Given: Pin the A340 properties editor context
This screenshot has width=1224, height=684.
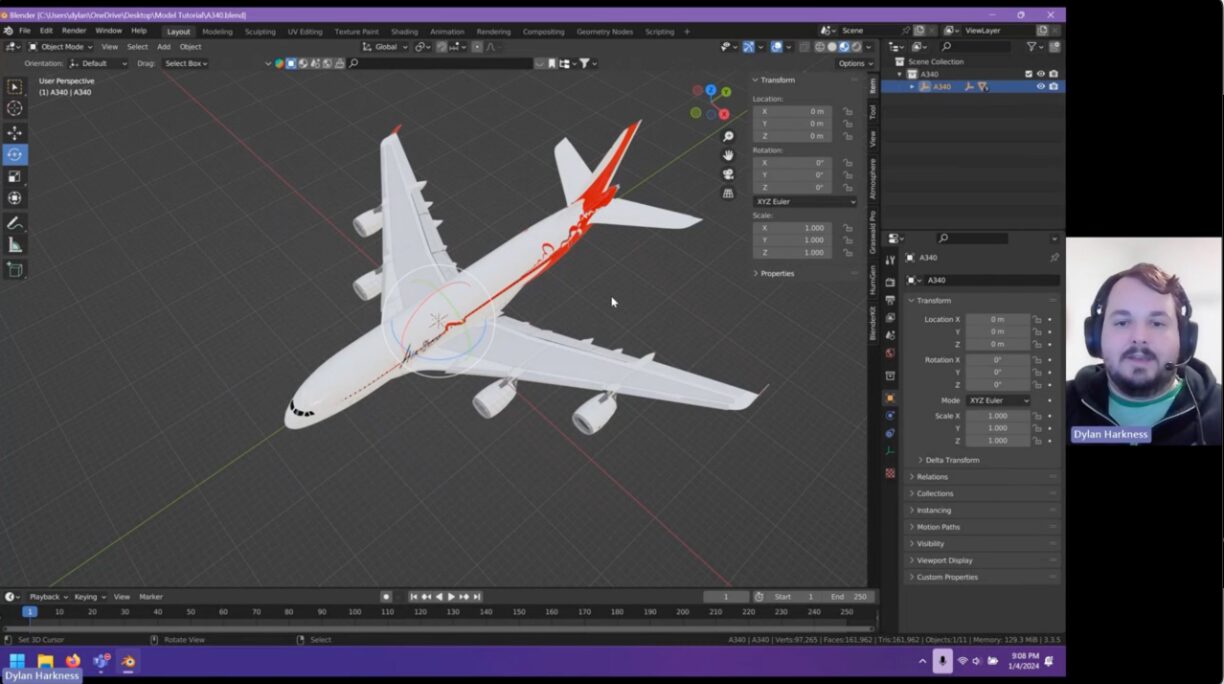Looking at the screenshot, I should 1054,258.
